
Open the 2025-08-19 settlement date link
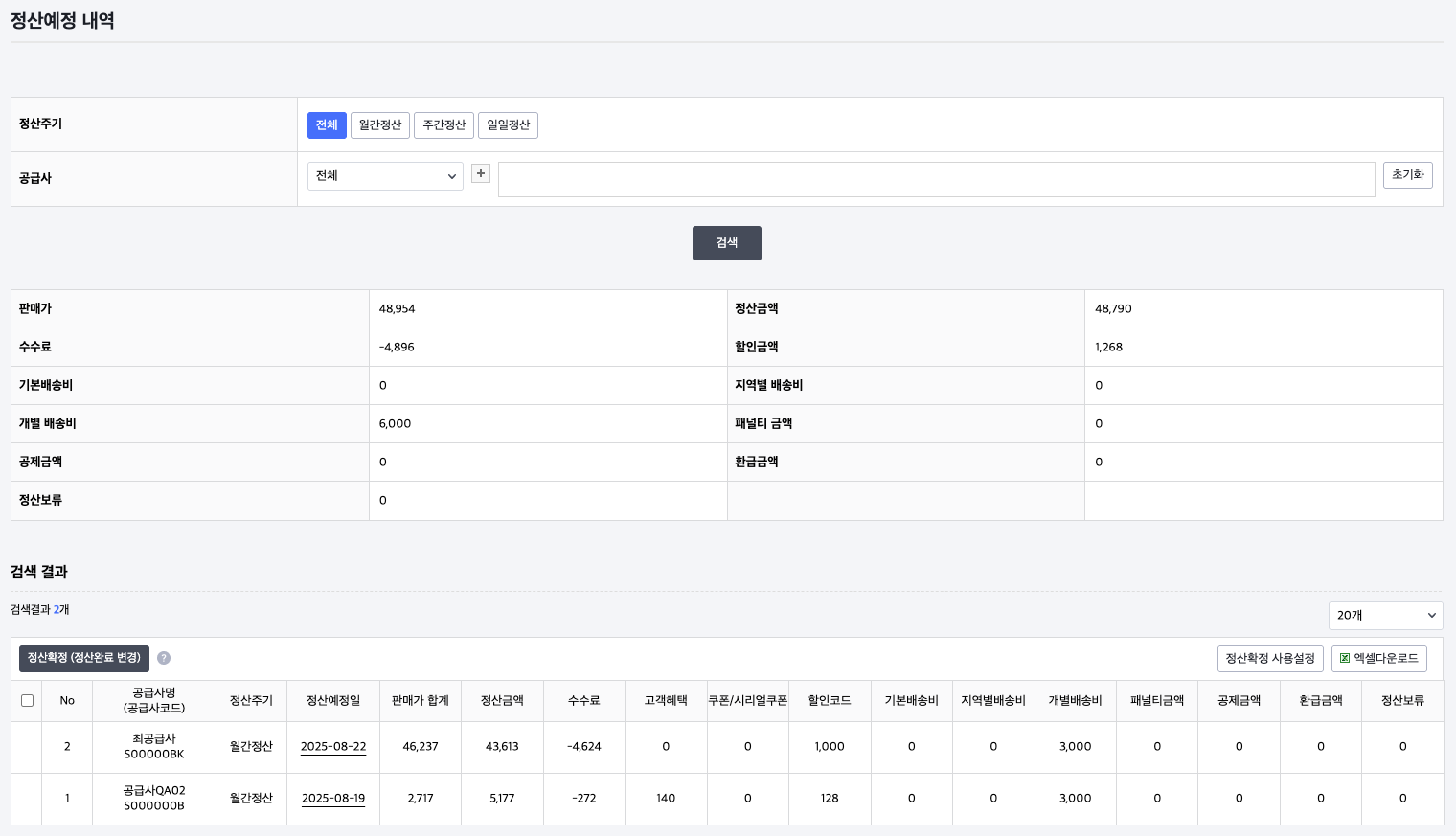click(333, 799)
